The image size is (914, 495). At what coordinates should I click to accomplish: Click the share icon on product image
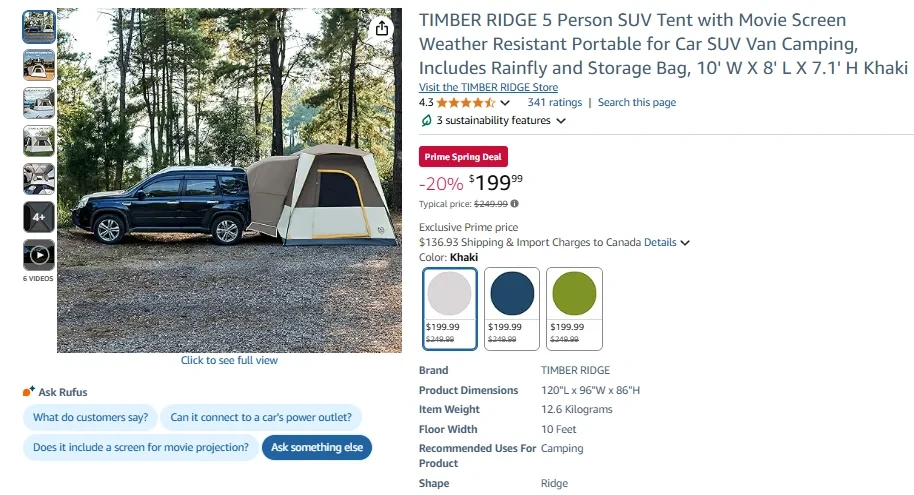click(x=382, y=29)
